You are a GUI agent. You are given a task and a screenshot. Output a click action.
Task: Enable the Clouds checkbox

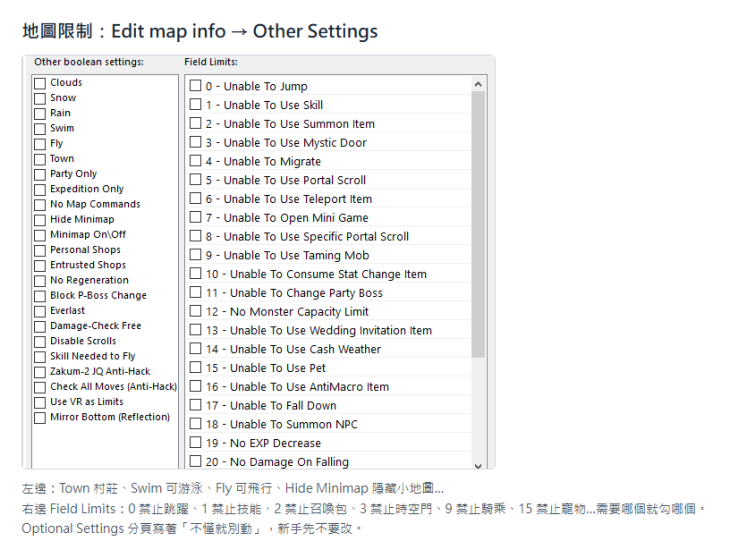(40, 83)
